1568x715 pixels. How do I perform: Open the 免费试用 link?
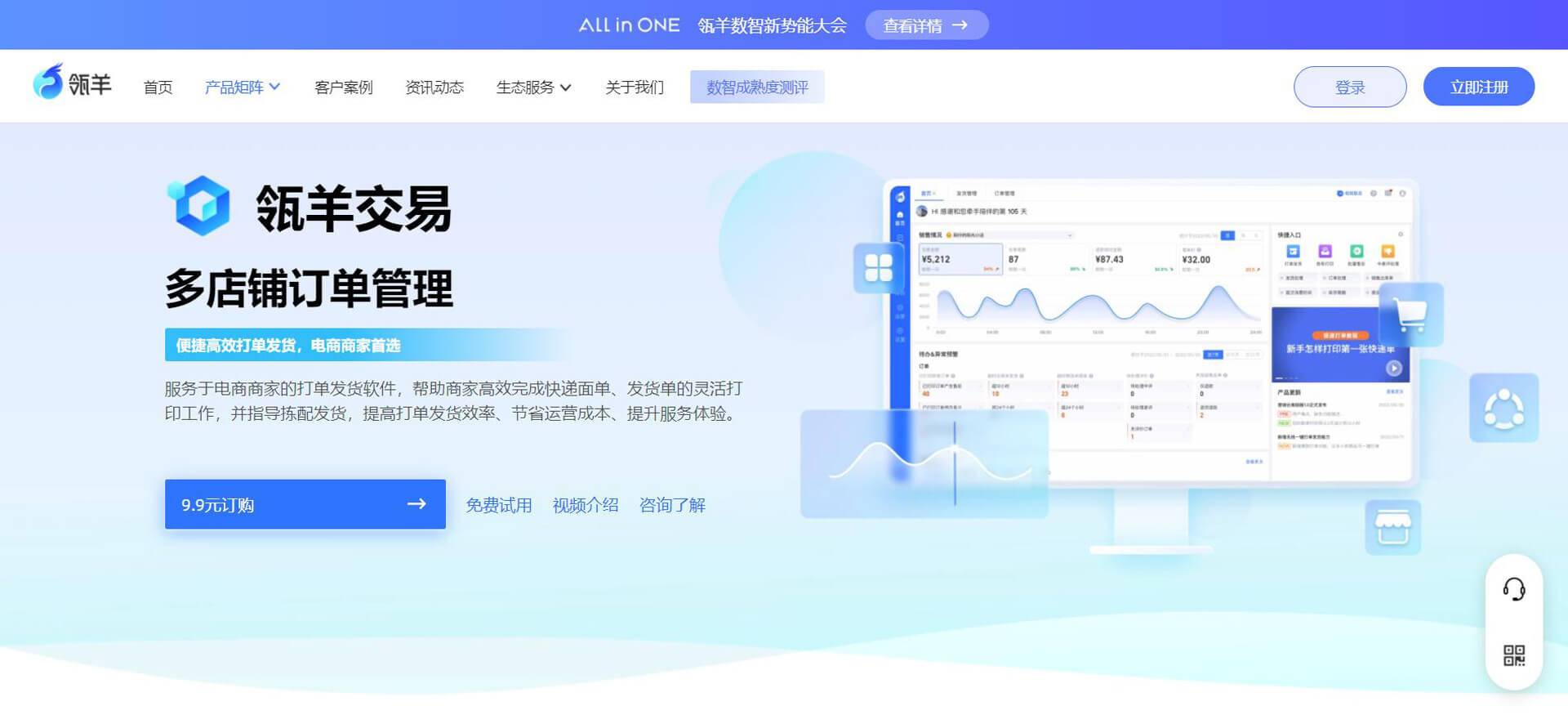(x=498, y=505)
